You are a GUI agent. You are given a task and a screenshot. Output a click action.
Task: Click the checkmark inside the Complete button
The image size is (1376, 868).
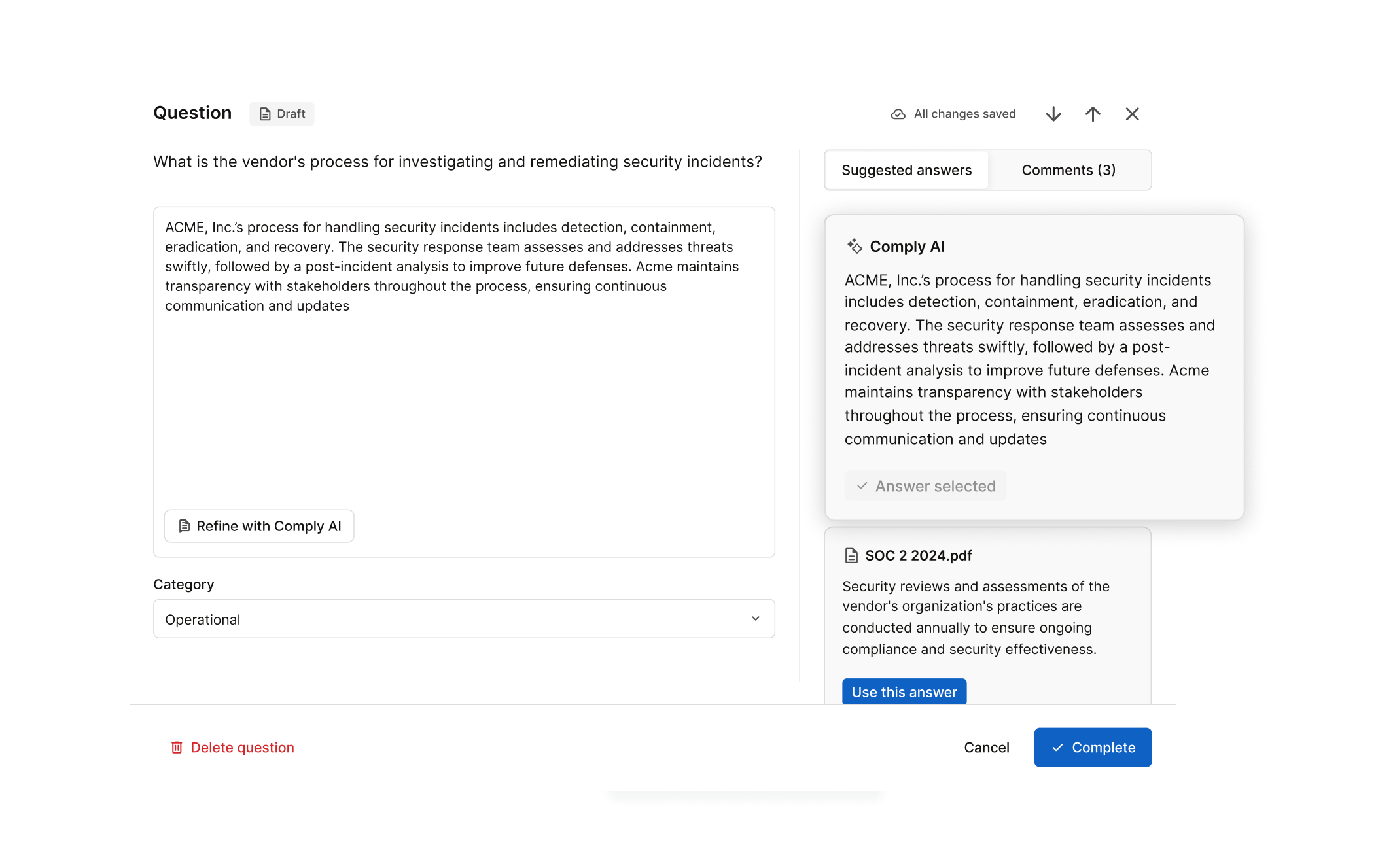pos(1058,747)
